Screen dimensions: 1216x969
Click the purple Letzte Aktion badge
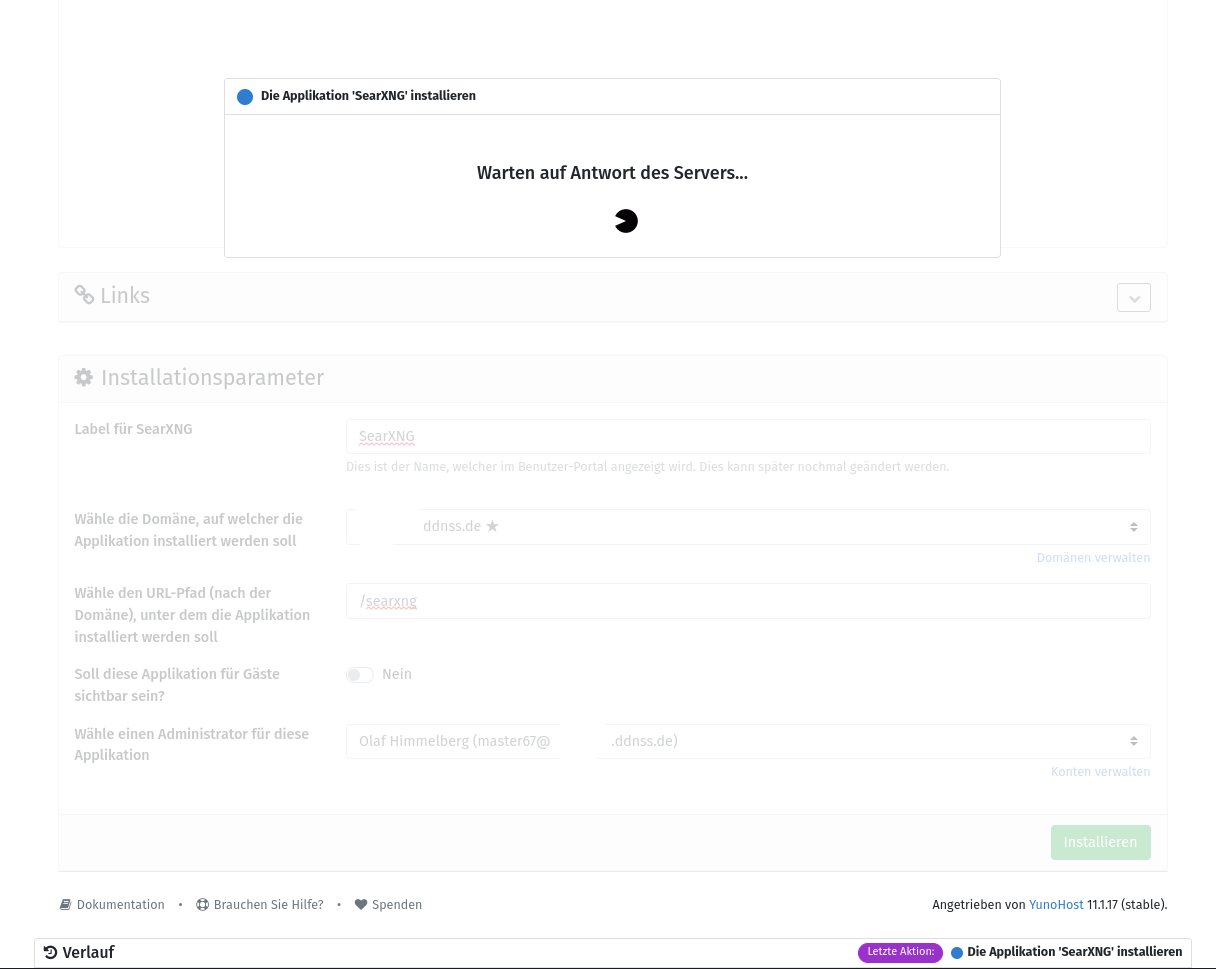click(900, 952)
